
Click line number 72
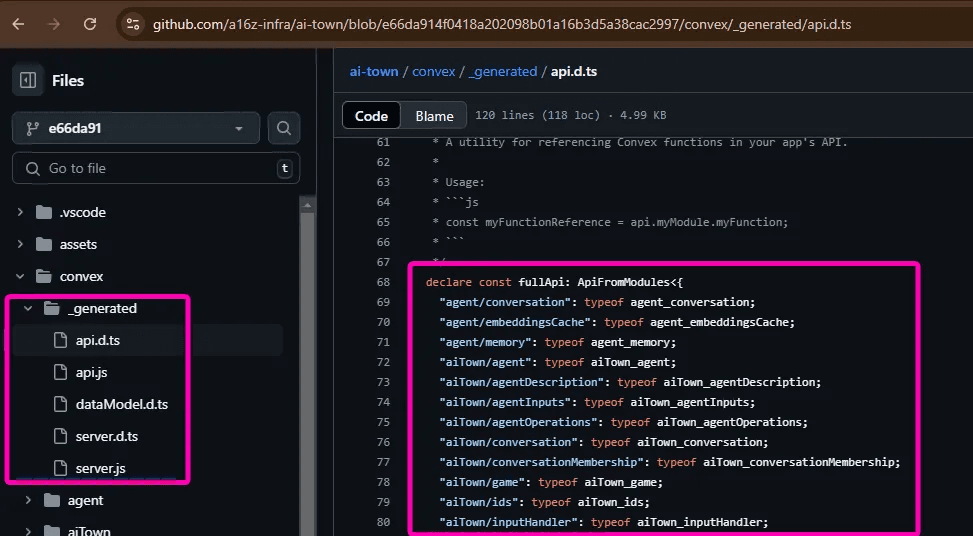tap(383, 362)
